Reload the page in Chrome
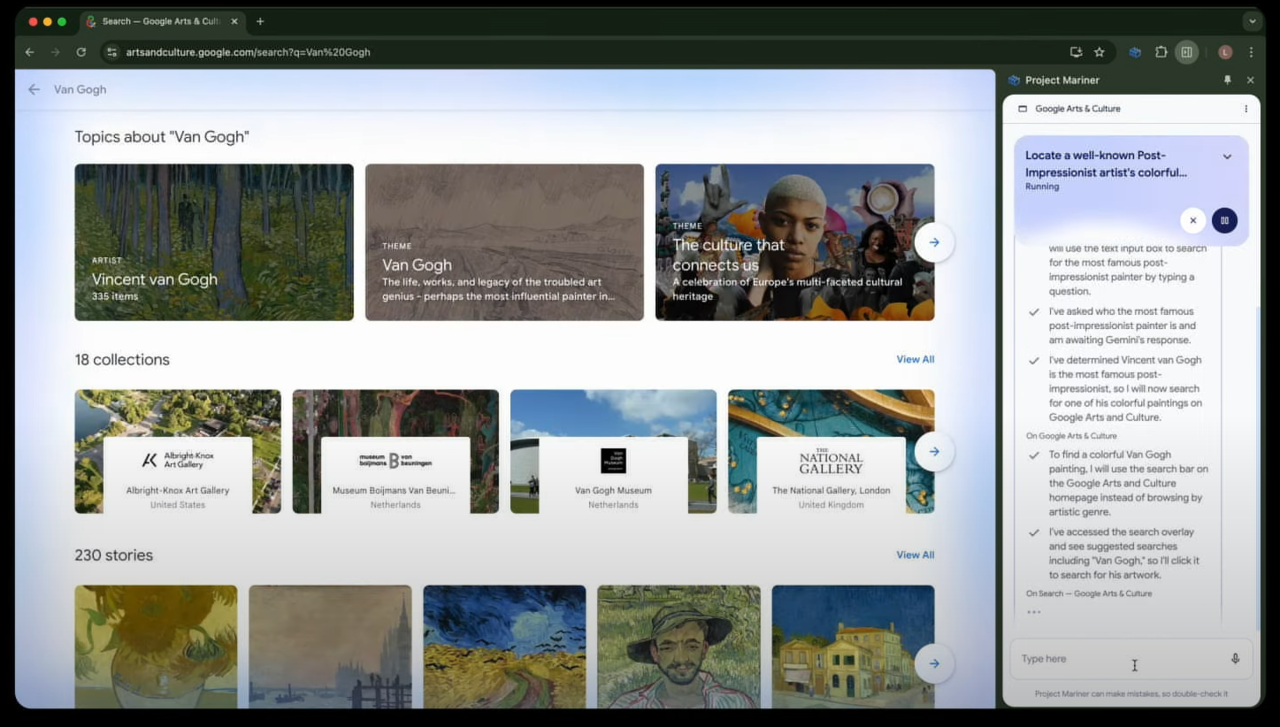The width and height of the screenshot is (1280, 727). [x=81, y=52]
